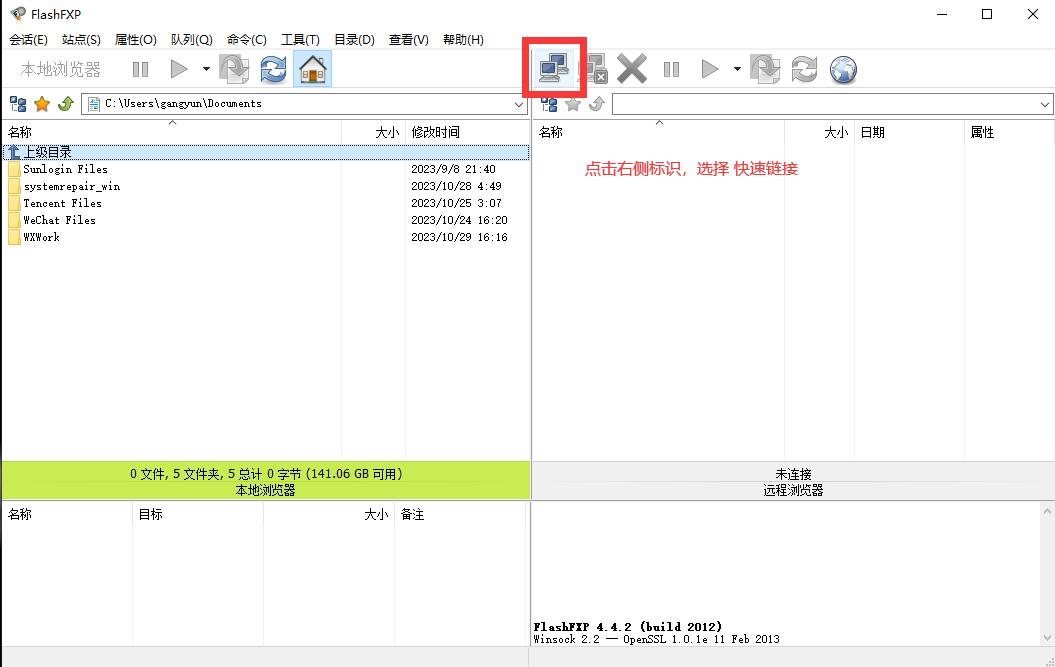Open the 会话(E) menu
This screenshot has width=1055, height=667.
[x=28, y=40]
